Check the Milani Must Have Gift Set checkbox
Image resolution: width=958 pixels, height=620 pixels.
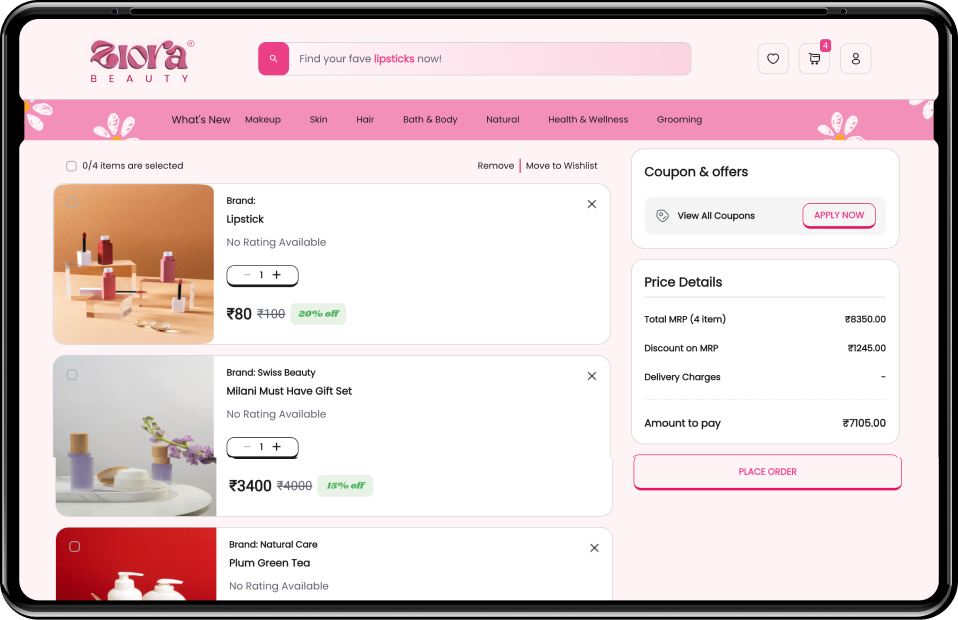(x=74, y=375)
